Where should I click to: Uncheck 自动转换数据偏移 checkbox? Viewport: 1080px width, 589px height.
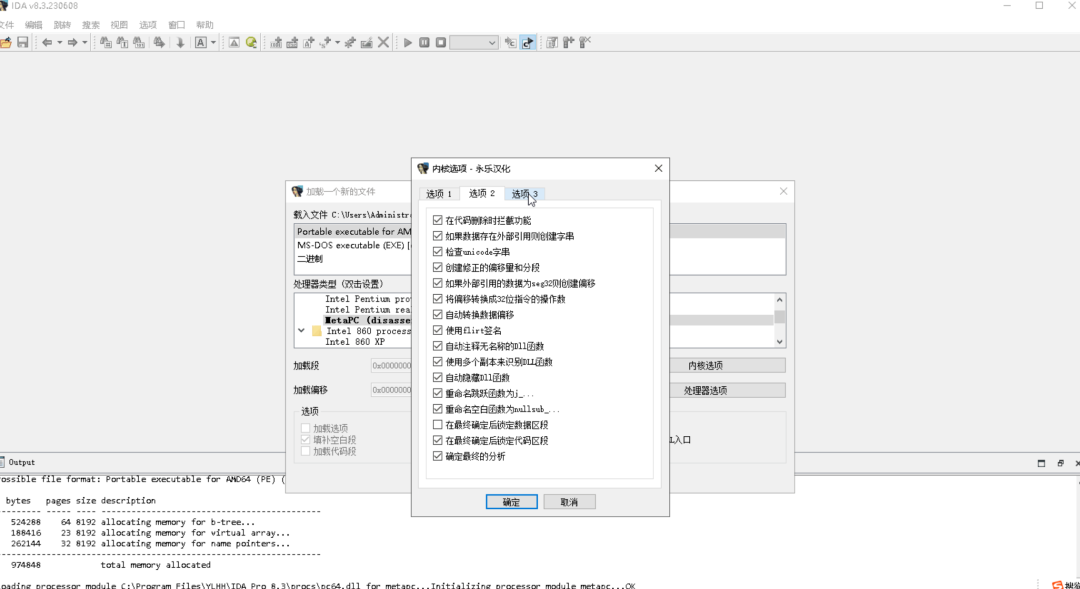437,315
